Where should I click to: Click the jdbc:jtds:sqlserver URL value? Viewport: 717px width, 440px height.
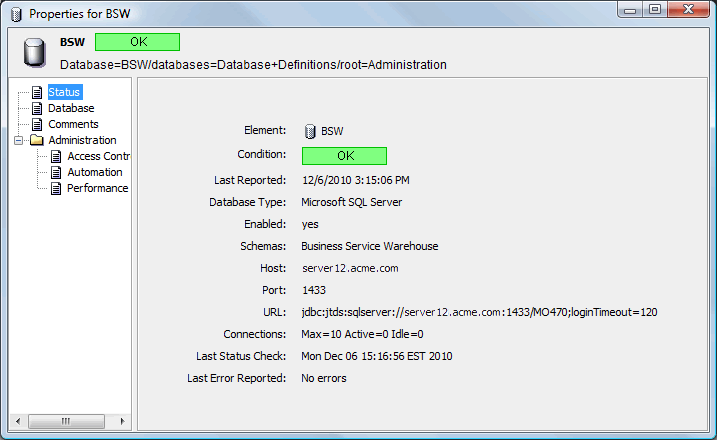click(x=479, y=312)
